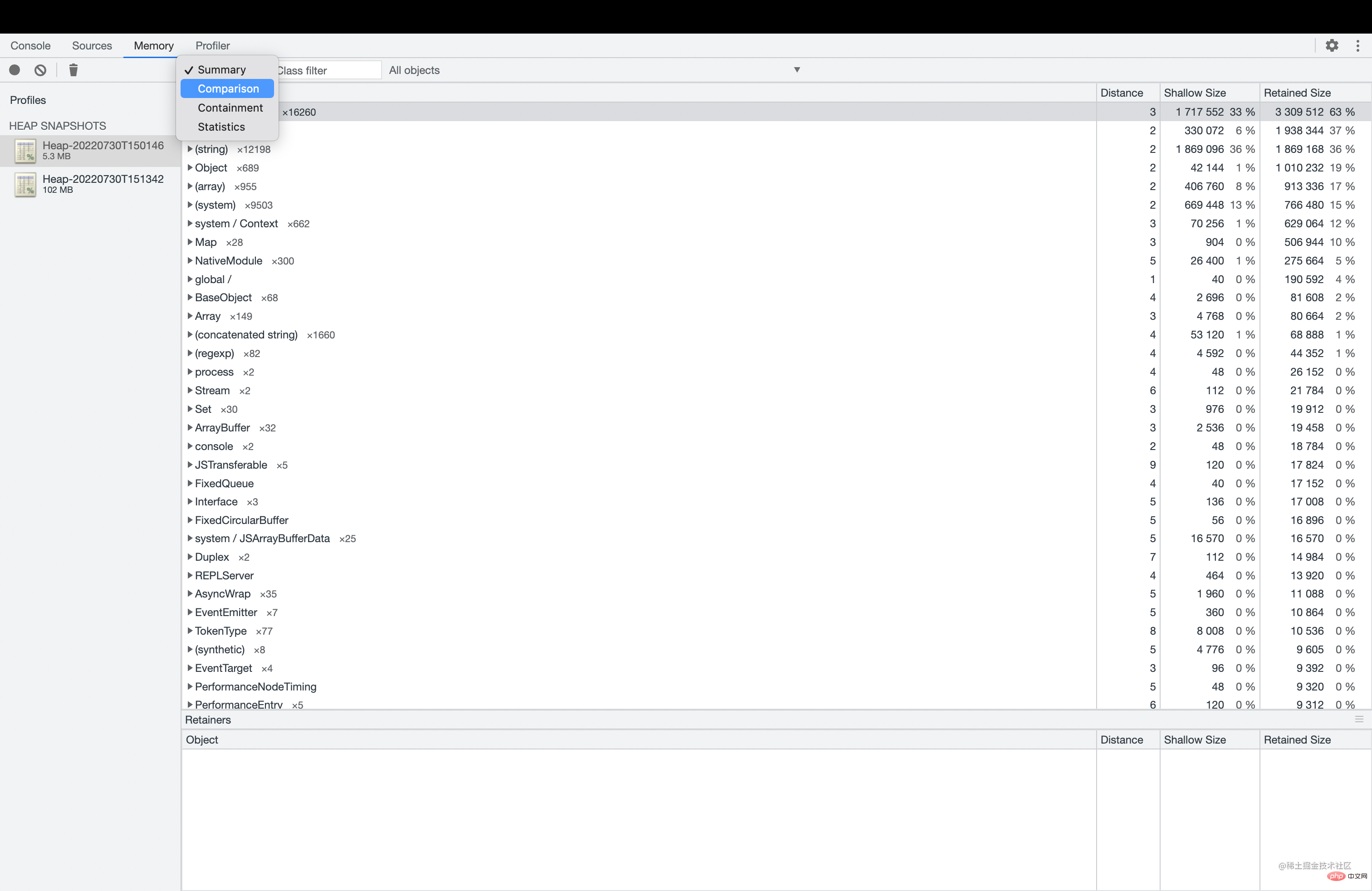Focus the Class filter input field
The width and height of the screenshot is (1372, 891).
328,70
